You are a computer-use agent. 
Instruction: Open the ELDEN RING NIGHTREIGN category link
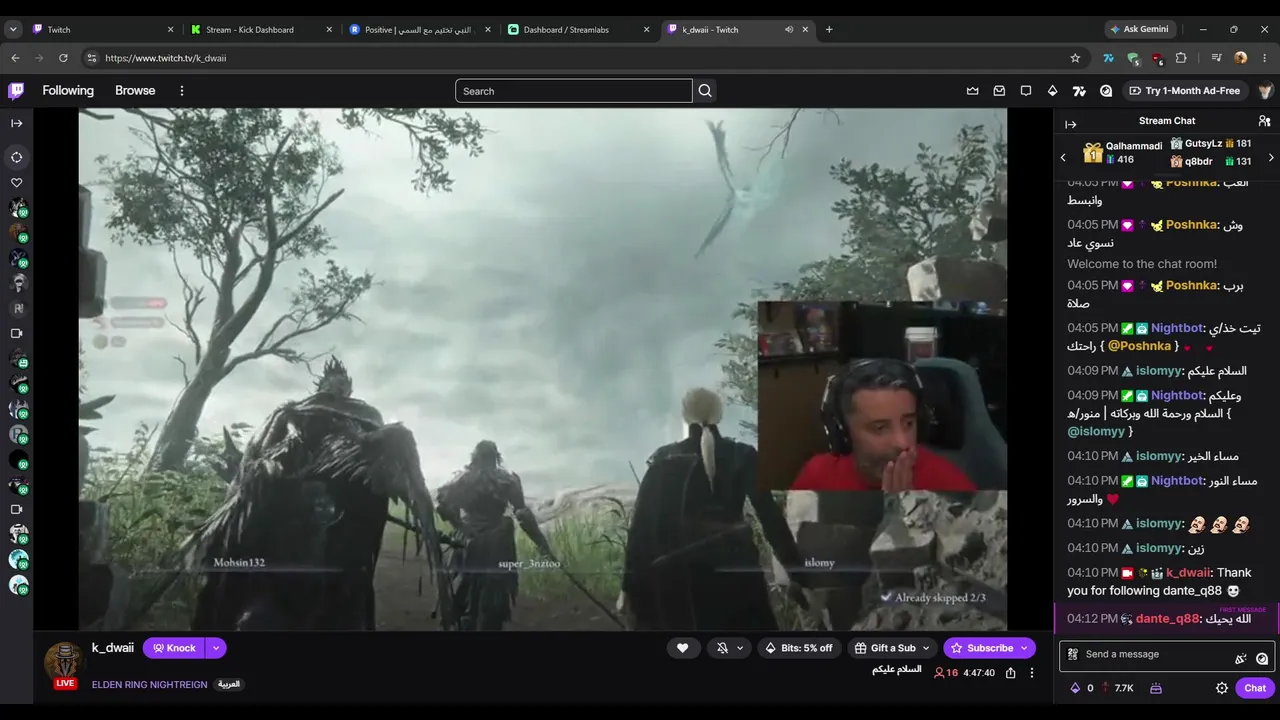click(x=149, y=685)
